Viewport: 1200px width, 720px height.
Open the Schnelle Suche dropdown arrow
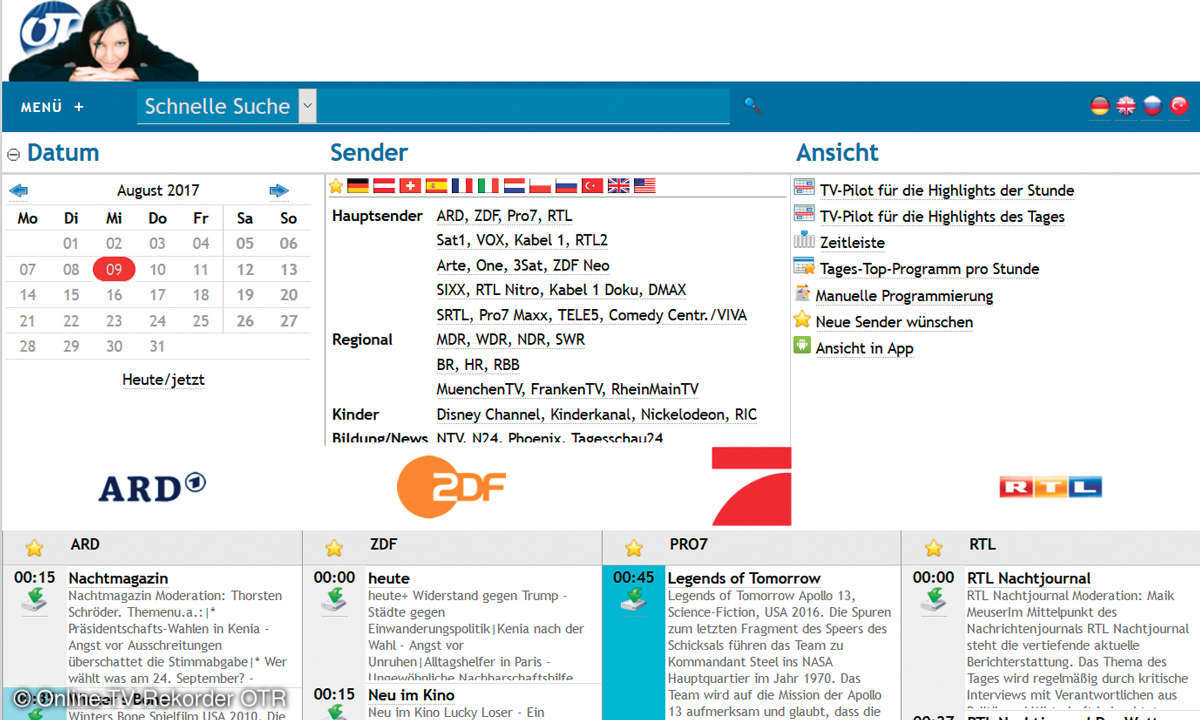307,106
